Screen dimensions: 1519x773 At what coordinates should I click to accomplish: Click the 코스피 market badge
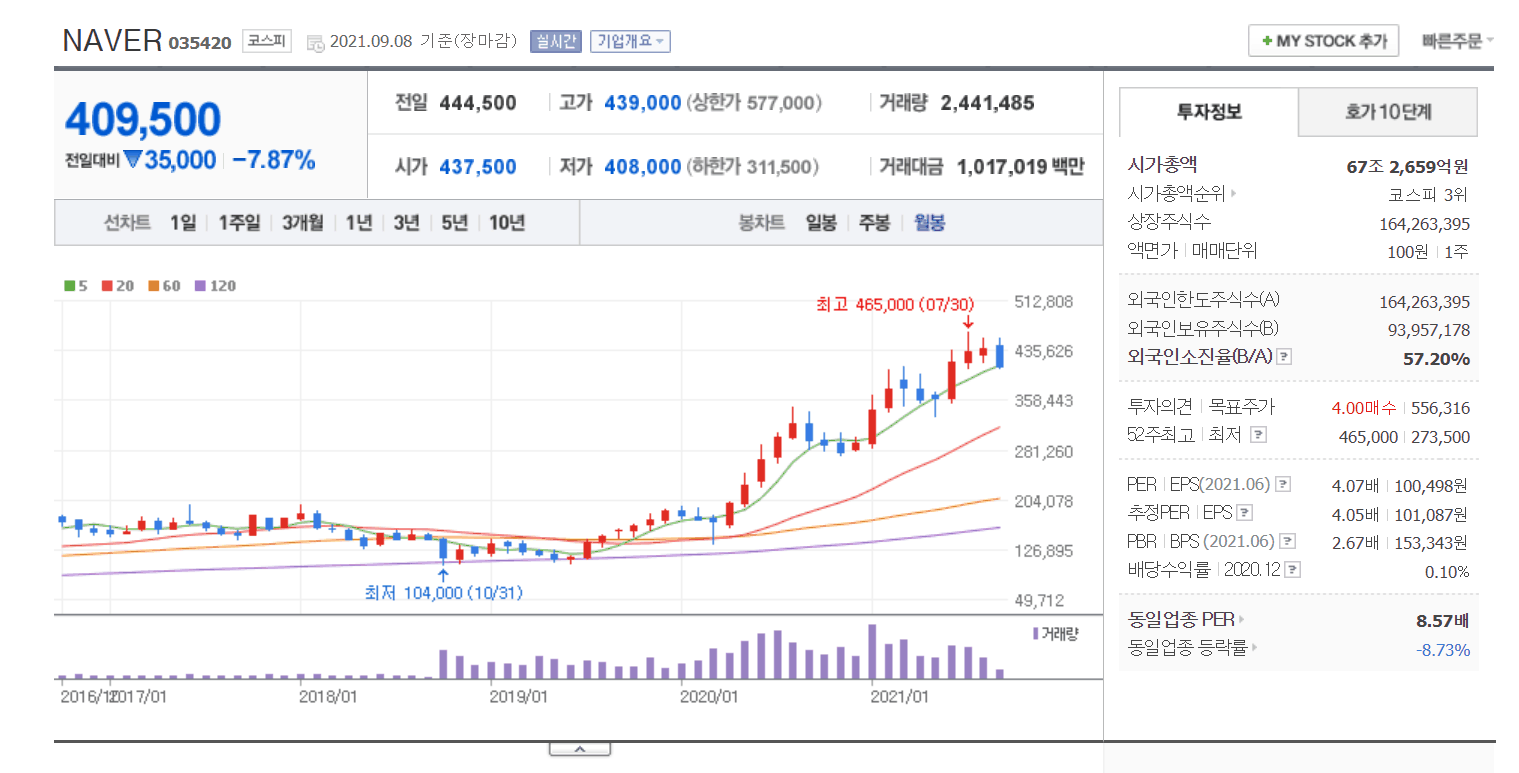click(267, 42)
